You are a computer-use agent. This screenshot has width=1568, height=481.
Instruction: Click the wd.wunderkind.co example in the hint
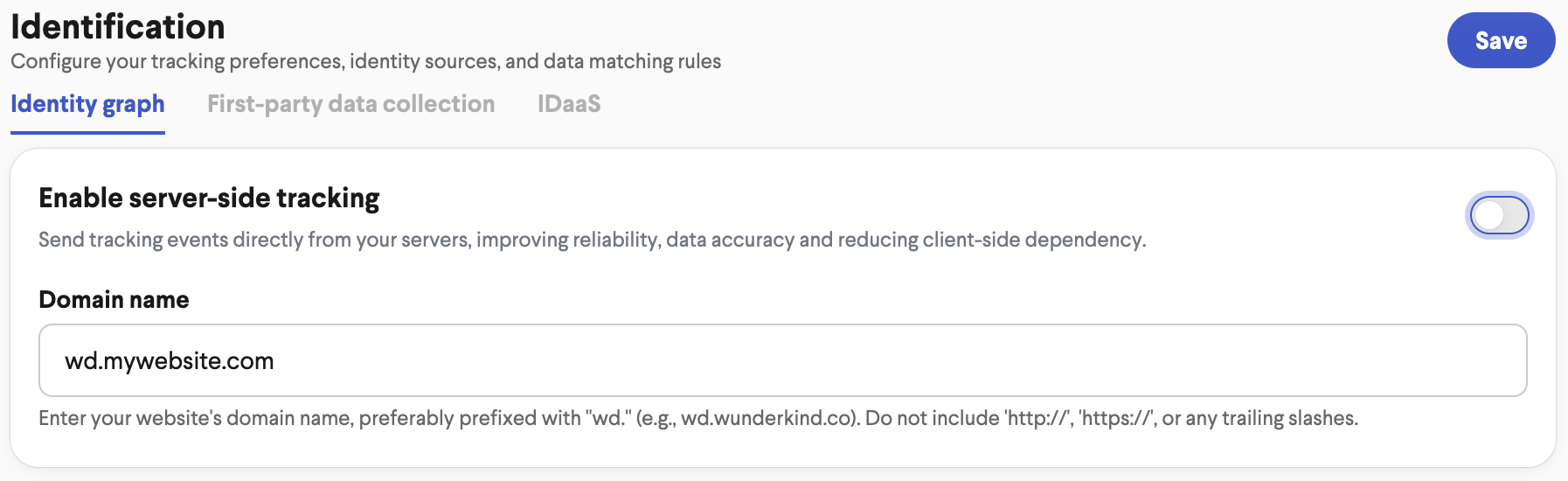pos(767,418)
